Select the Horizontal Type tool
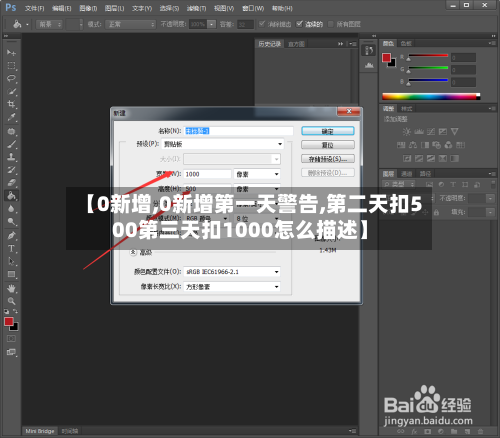500x438 pixels. [11, 249]
